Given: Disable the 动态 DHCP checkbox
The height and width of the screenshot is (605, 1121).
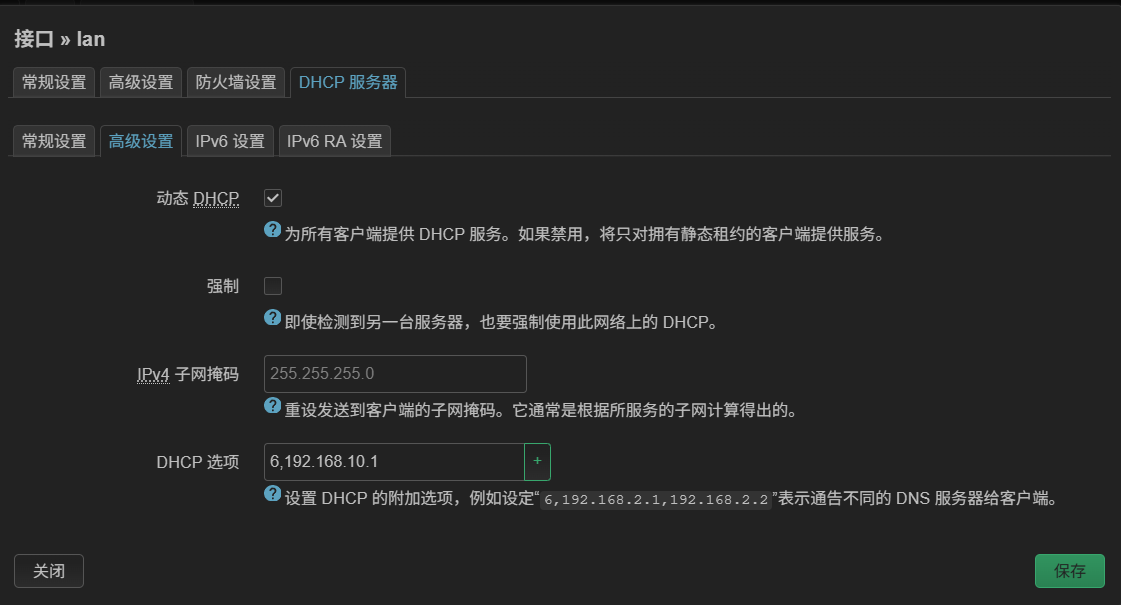Looking at the screenshot, I should (273, 198).
